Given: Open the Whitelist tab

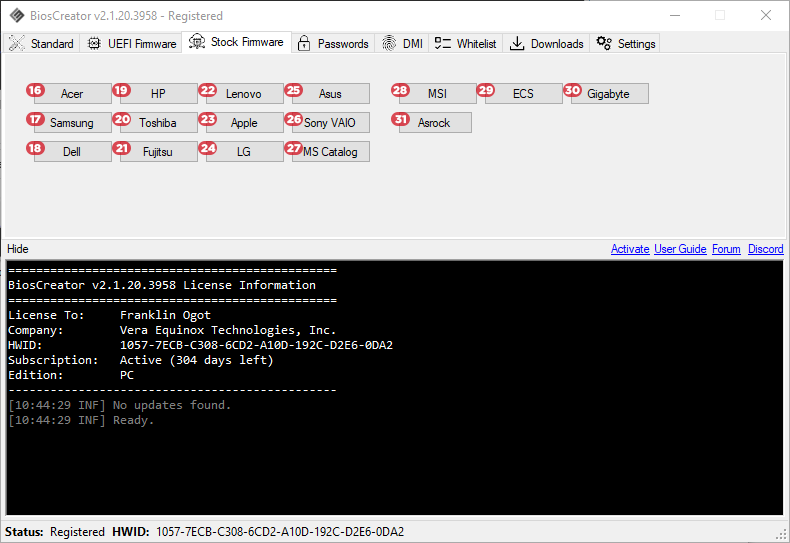Looking at the screenshot, I should pos(465,43).
